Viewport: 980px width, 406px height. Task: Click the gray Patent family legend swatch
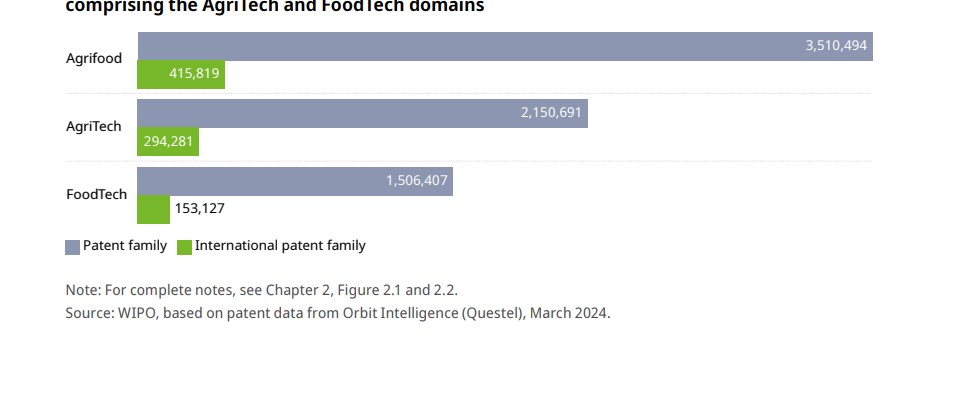pos(72,247)
